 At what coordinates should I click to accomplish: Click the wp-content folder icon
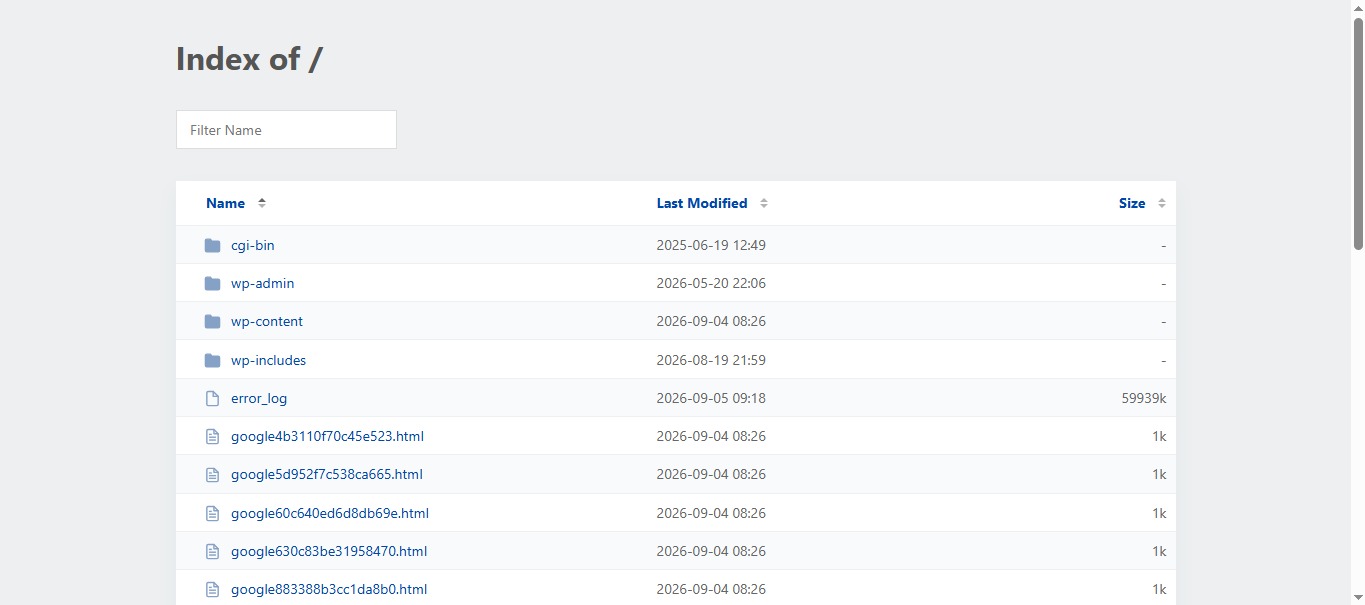coord(212,322)
